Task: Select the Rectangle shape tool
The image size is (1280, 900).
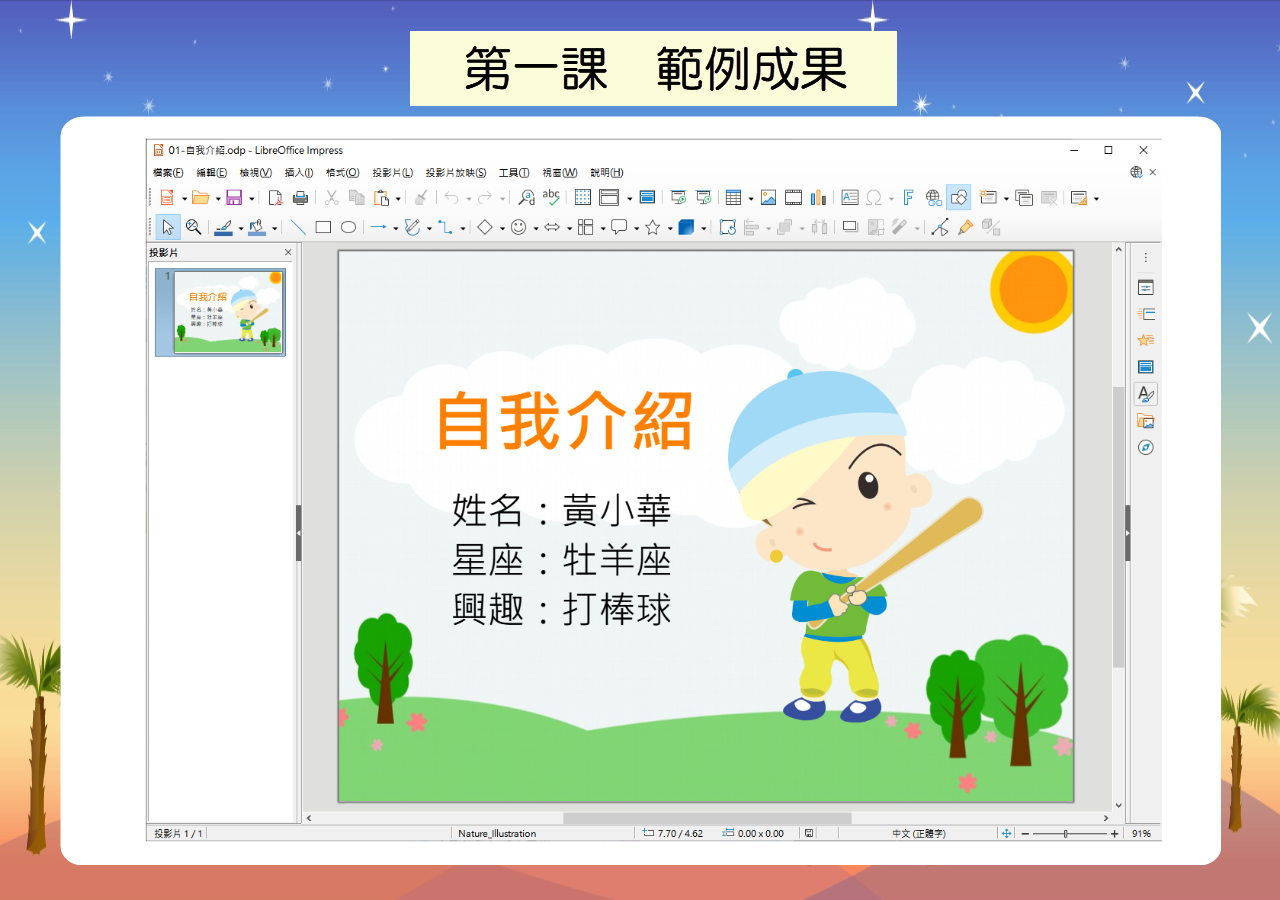Action: click(323, 228)
